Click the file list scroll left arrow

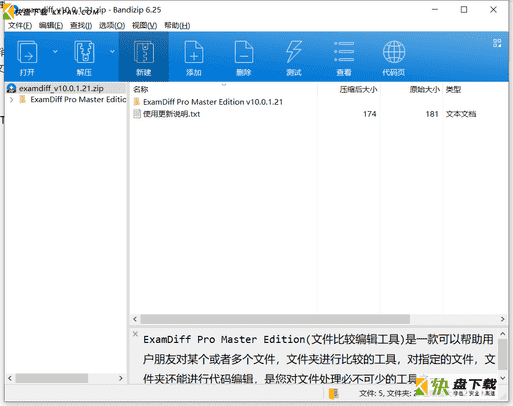135,319
